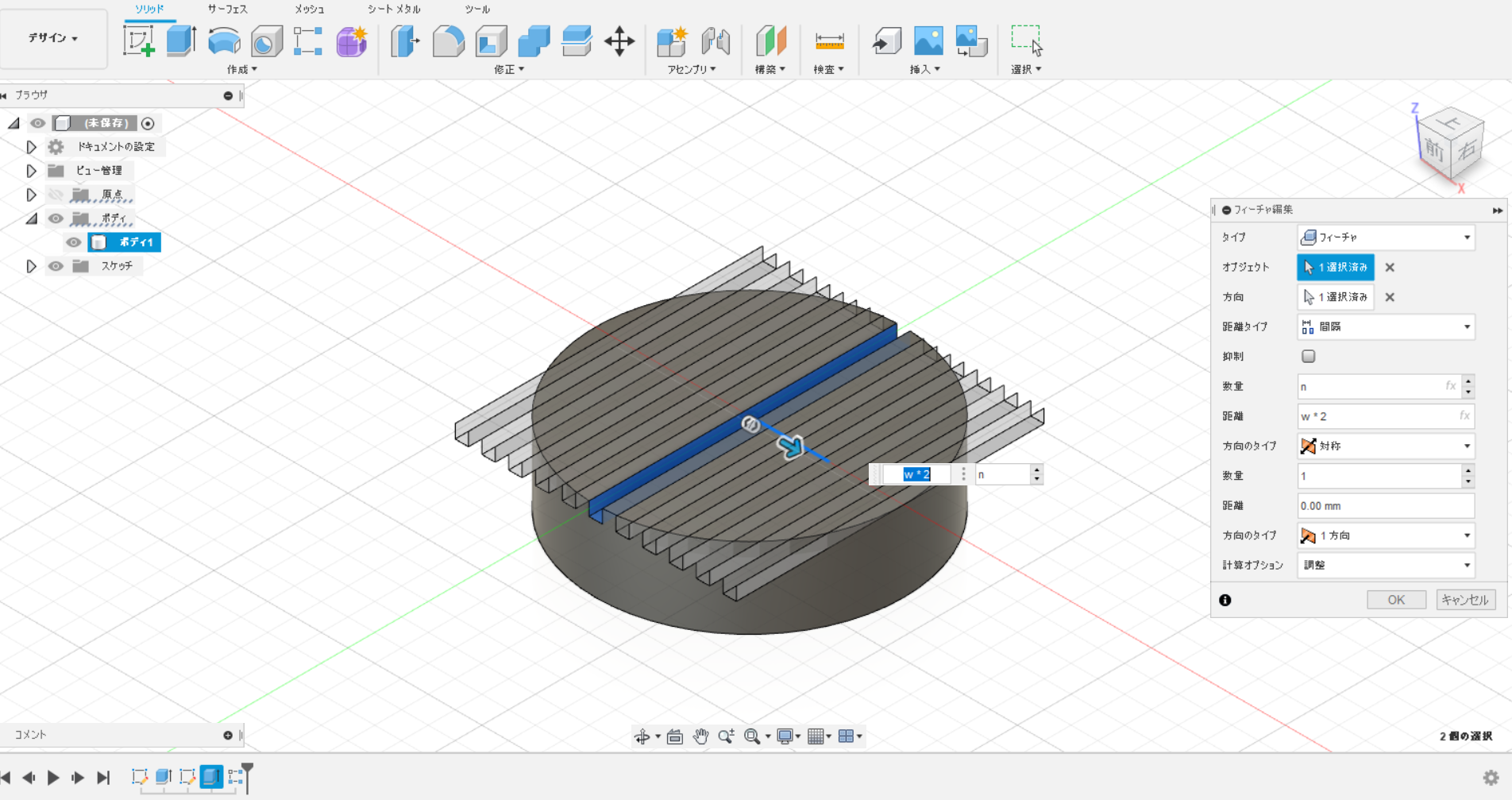Click the OK button
This screenshot has width=1512, height=800.
(1396, 600)
